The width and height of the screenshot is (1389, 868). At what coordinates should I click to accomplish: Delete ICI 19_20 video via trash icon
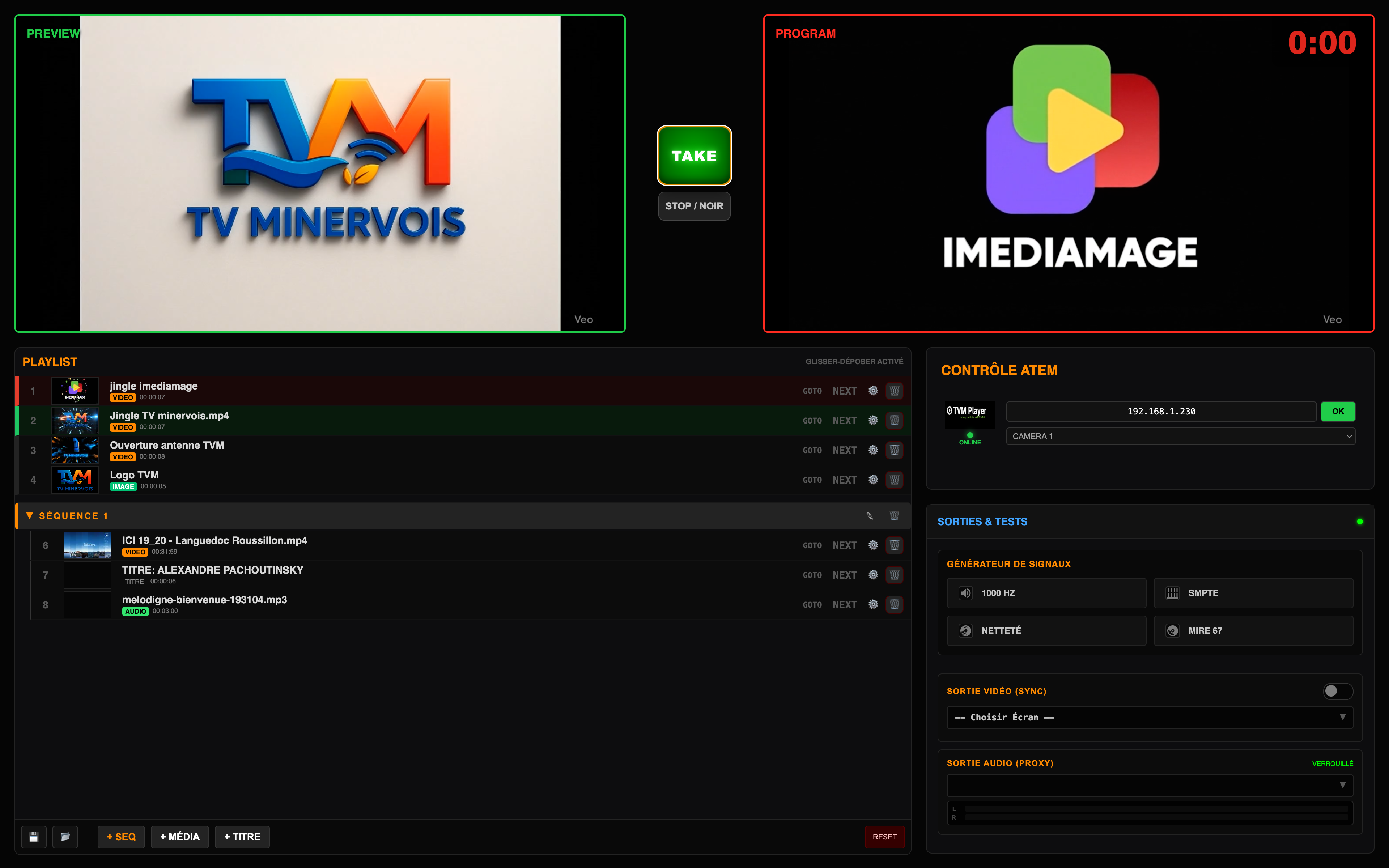click(x=894, y=545)
